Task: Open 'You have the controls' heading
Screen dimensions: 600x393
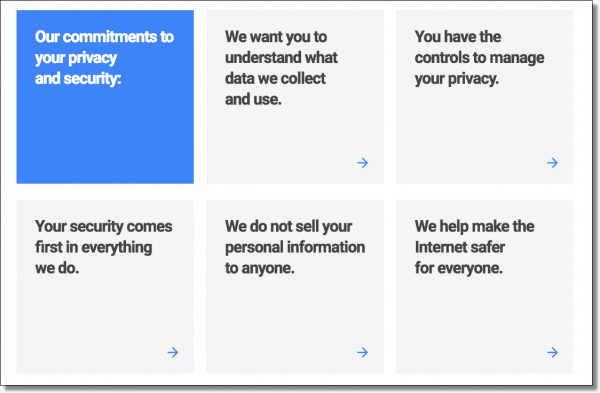Action: tap(479, 57)
